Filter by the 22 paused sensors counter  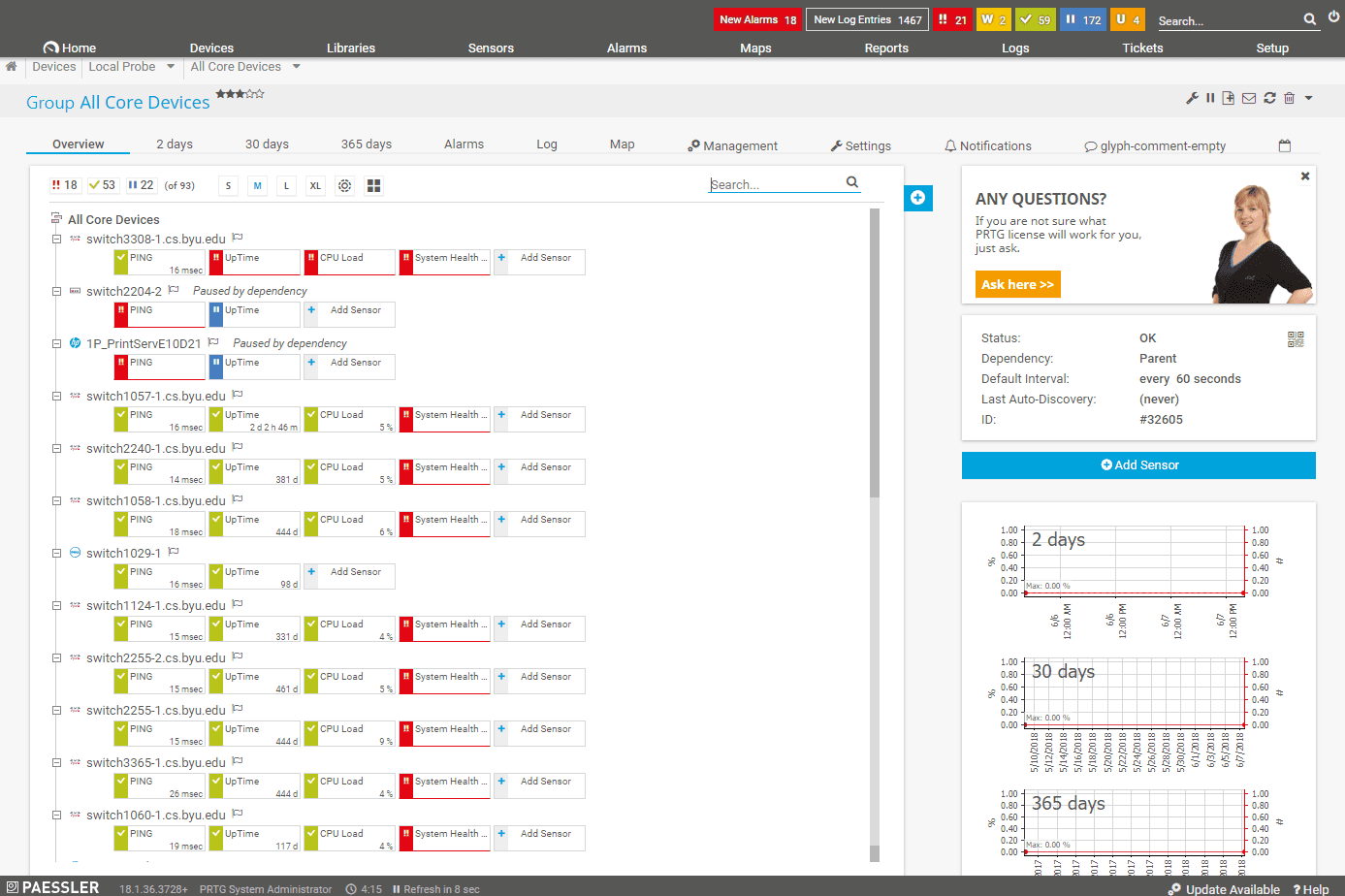point(141,185)
